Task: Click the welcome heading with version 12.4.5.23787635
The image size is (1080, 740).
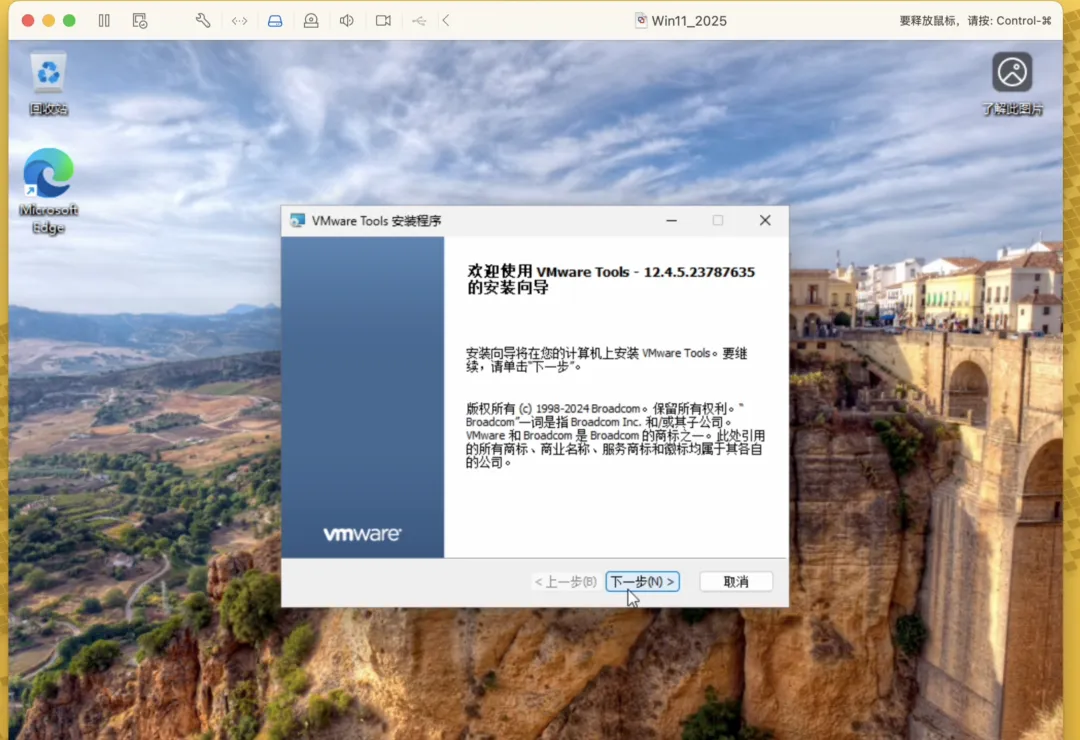Action: pyautogui.click(x=611, y=279)
